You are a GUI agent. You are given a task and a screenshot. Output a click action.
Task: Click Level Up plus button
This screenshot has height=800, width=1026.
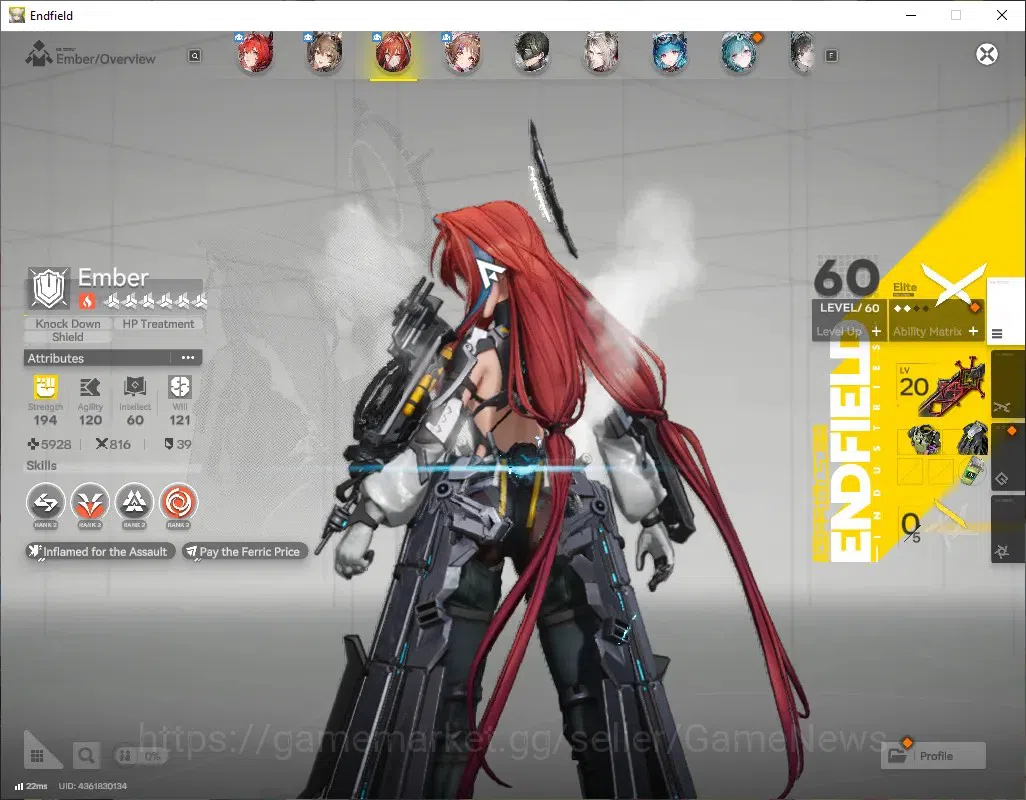876,331
